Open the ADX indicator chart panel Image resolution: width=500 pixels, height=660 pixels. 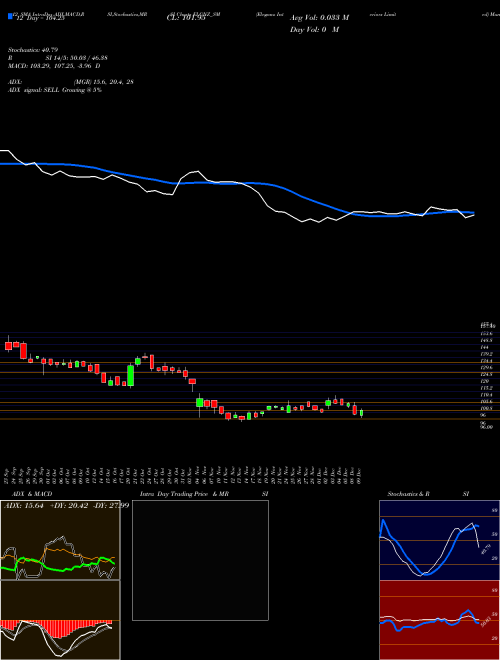(60, 540)
